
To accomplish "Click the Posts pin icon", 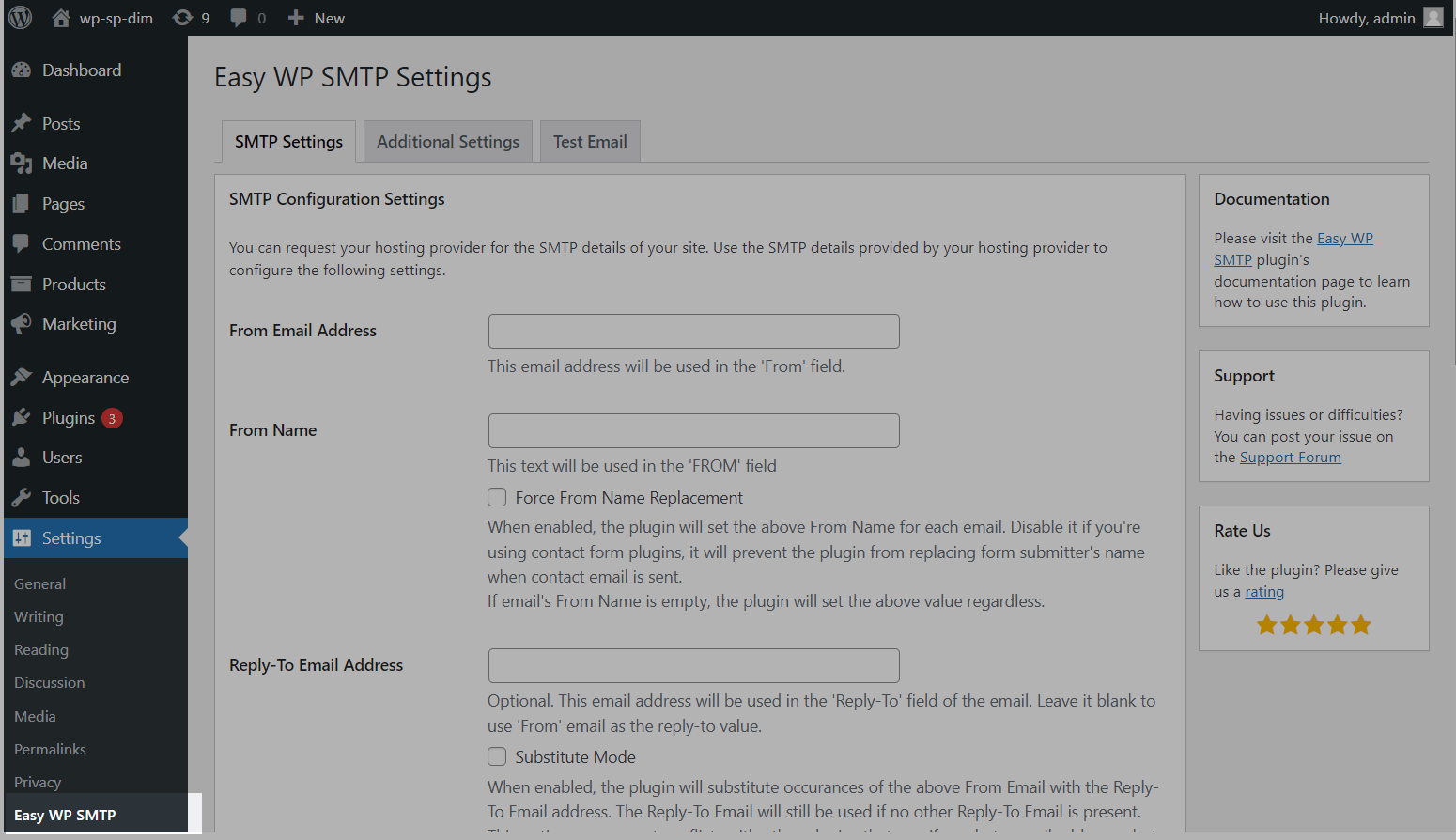I will tap(22, 124).
